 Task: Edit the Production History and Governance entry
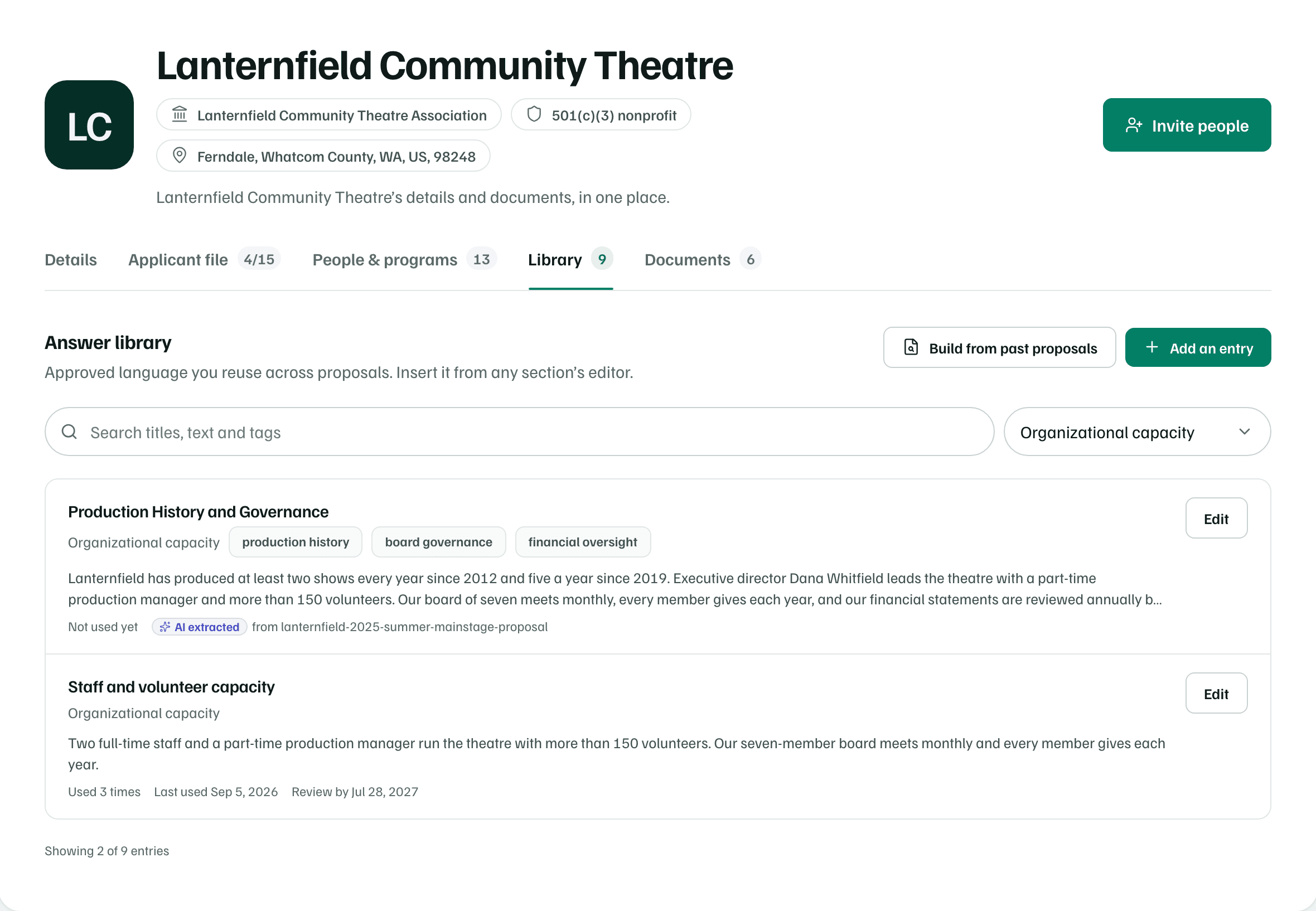(1217, 519)
